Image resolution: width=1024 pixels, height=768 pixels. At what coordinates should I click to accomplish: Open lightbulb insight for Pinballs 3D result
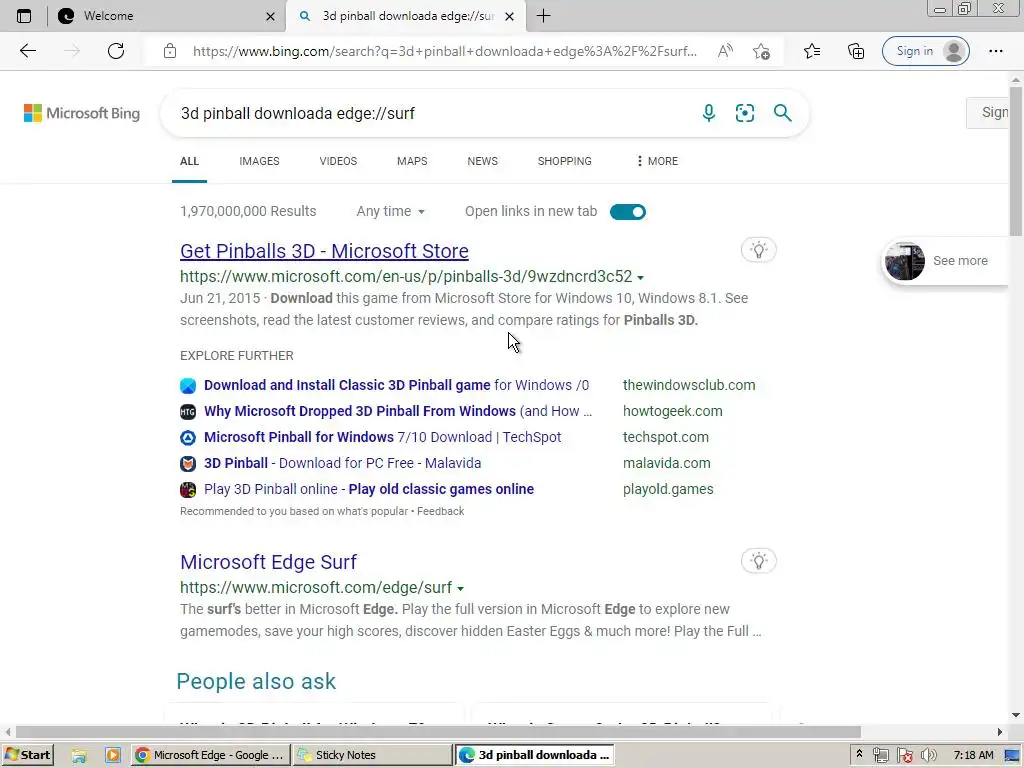(758, 250)
